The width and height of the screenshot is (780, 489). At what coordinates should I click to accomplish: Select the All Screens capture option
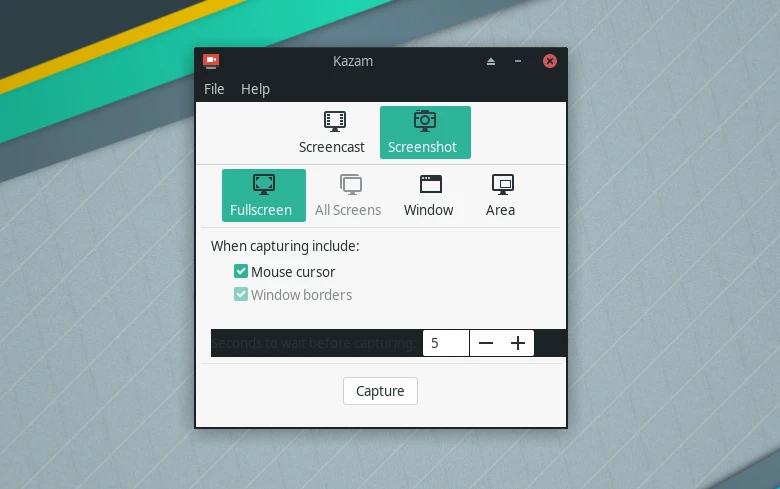coord(348,195)
